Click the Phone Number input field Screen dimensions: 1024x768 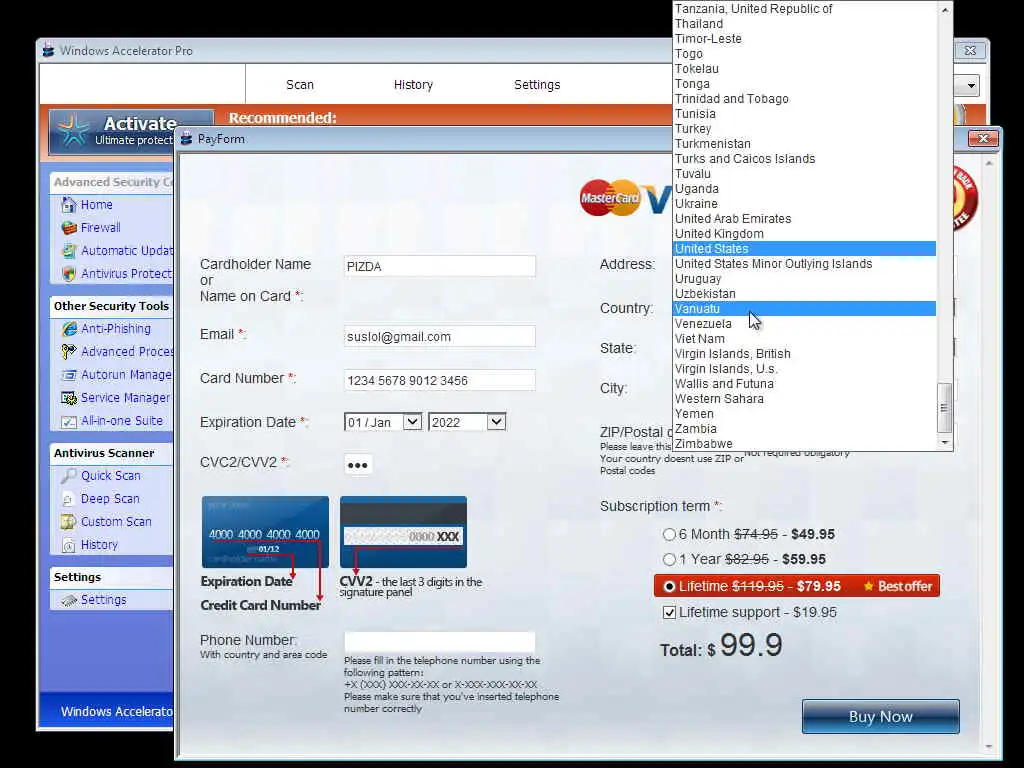pyautogui.click(x=440, y=642)
